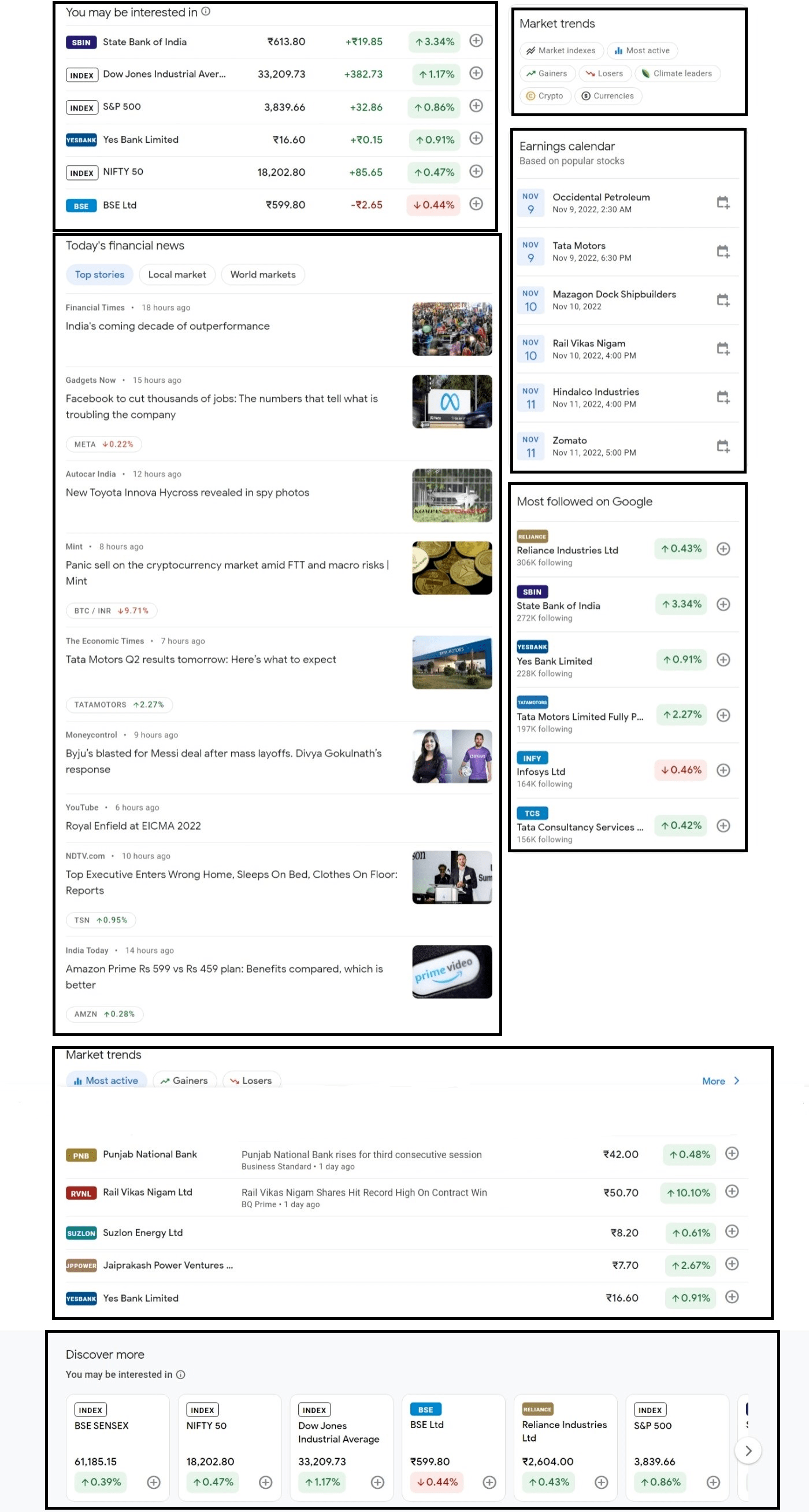Follow Reliance Industries Ltd in most followed
This screenshot has width=809, height=1512.
[723, 549]
